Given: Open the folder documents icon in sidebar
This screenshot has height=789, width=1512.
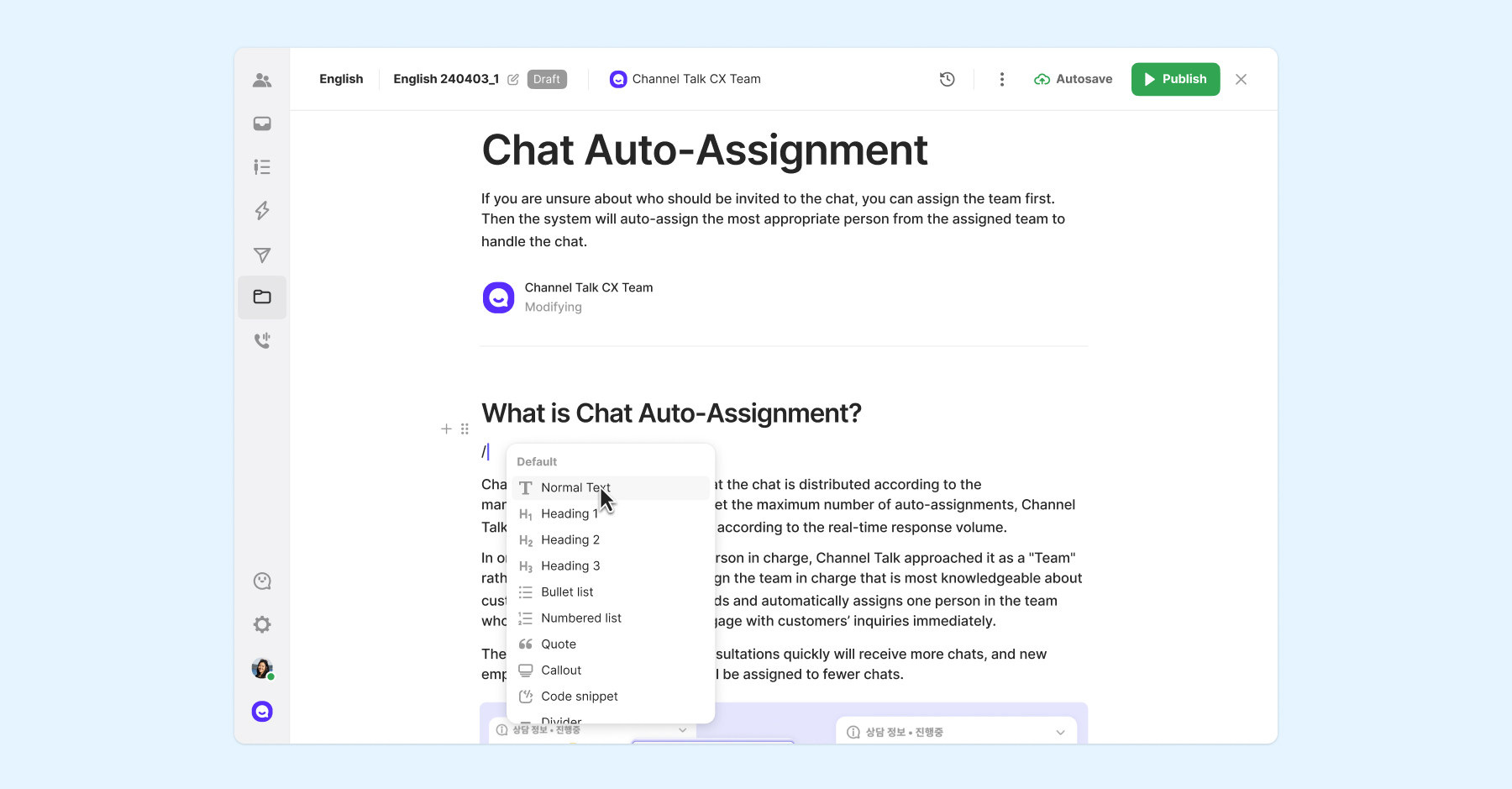Looking at the screenshot, I should point(262,297).
